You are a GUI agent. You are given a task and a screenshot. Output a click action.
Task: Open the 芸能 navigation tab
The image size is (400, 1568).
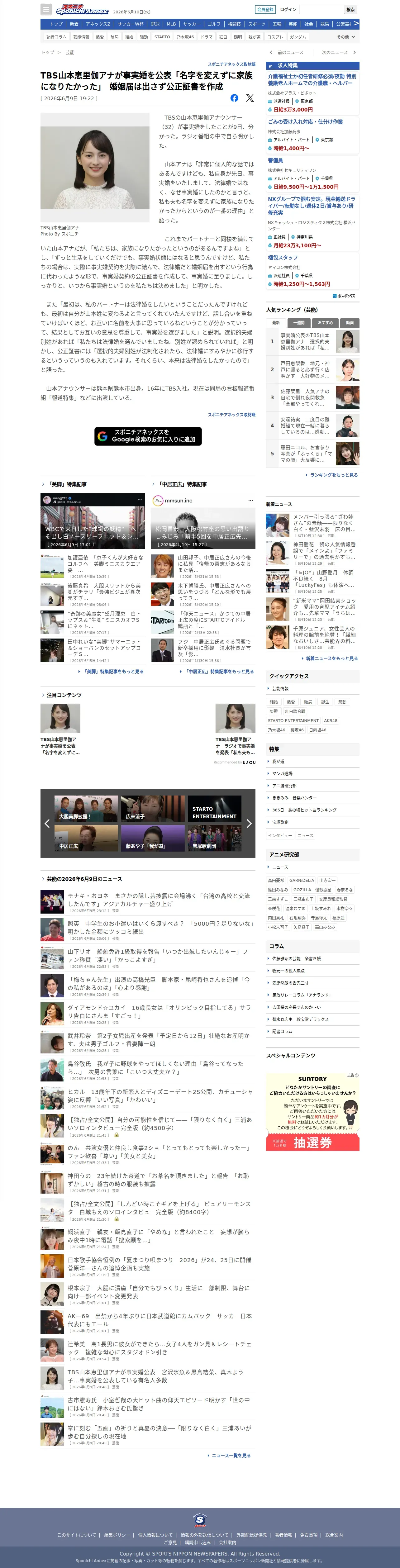(293, 24)
